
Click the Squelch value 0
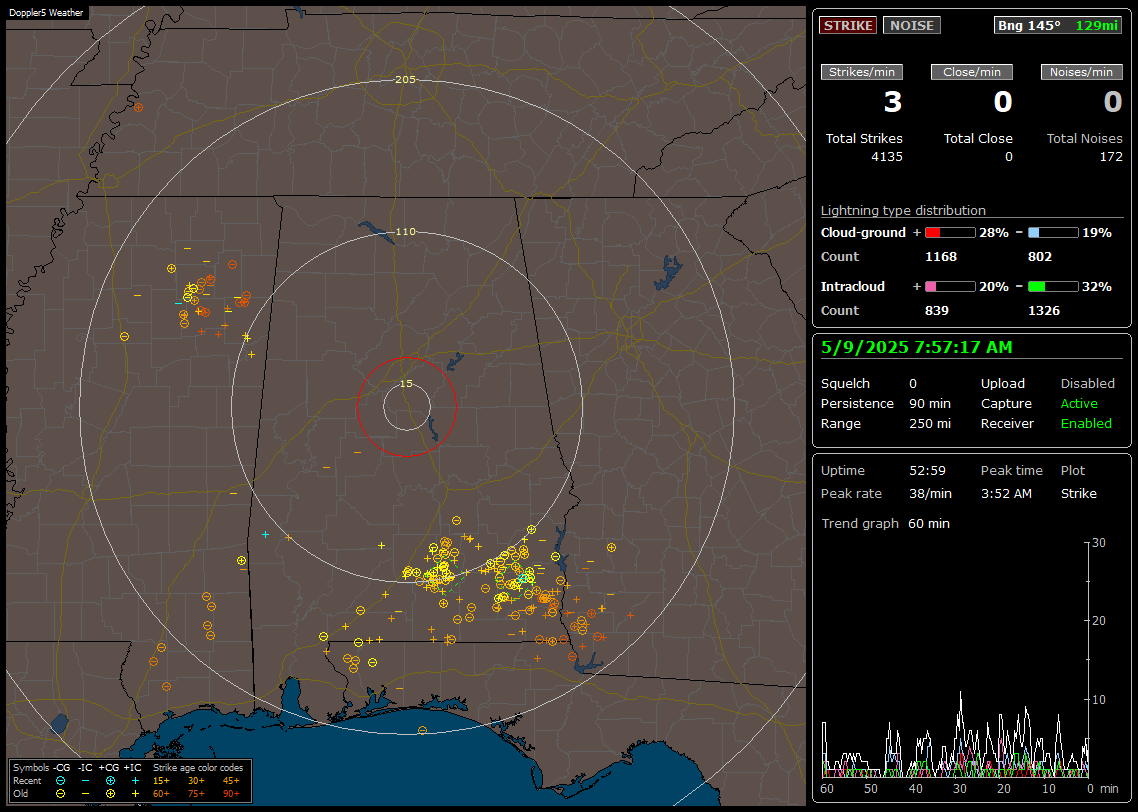(x=913, y=384)
